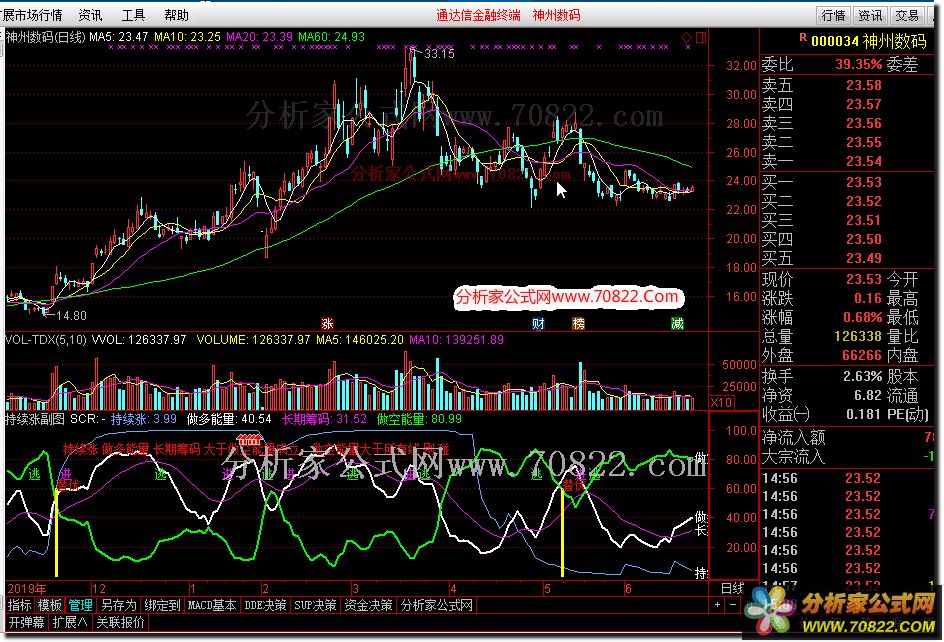Click the green 减 event marker
The height and width of the screenshot is (642, 944).
[678, 323]
